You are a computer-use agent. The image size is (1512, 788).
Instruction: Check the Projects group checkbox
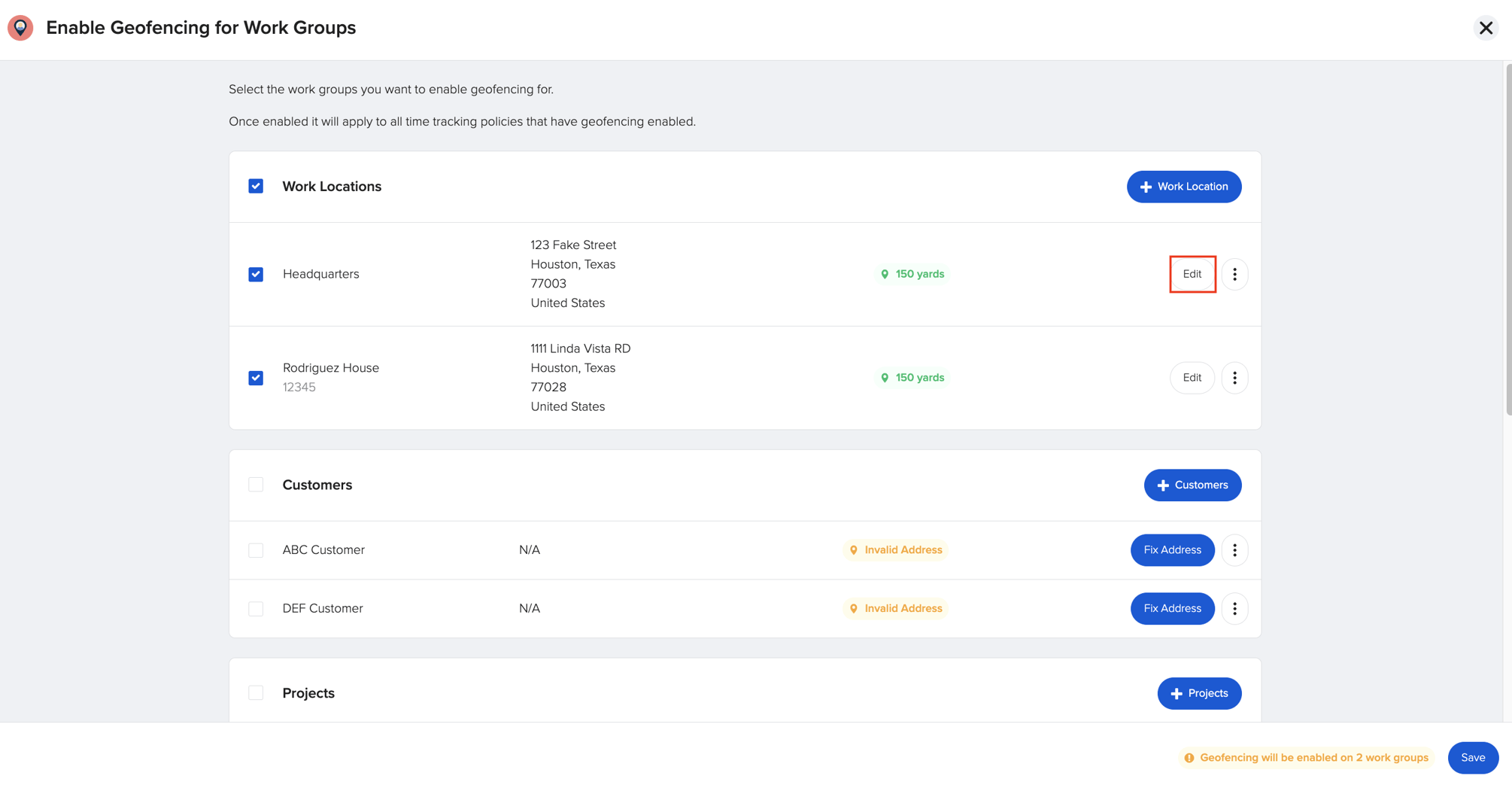[256, 693]
